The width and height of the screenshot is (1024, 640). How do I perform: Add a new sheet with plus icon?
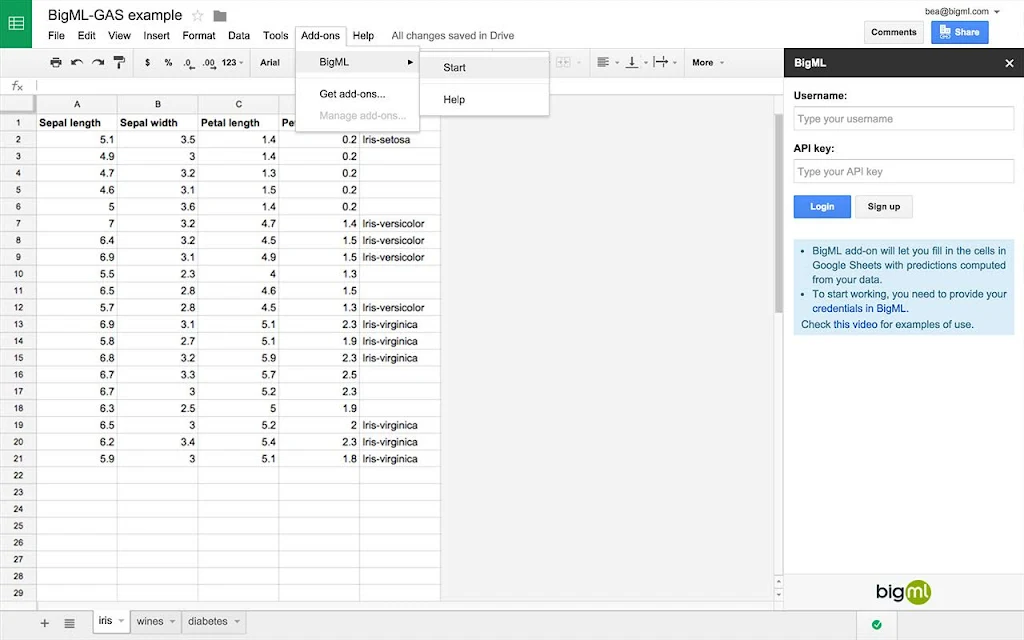coord(44,623)
